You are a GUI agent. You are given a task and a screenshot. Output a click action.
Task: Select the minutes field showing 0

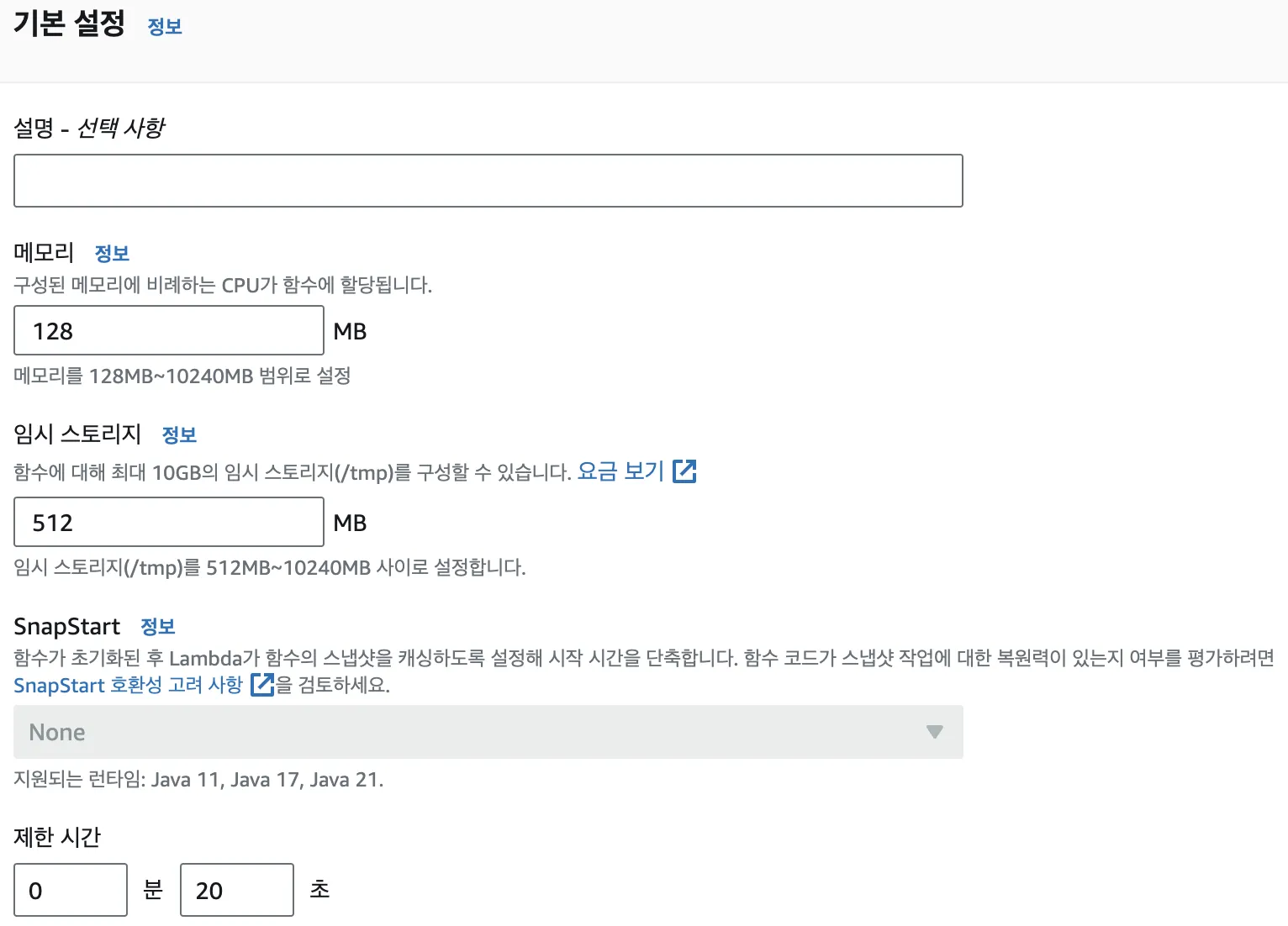[x=71, y=889]
